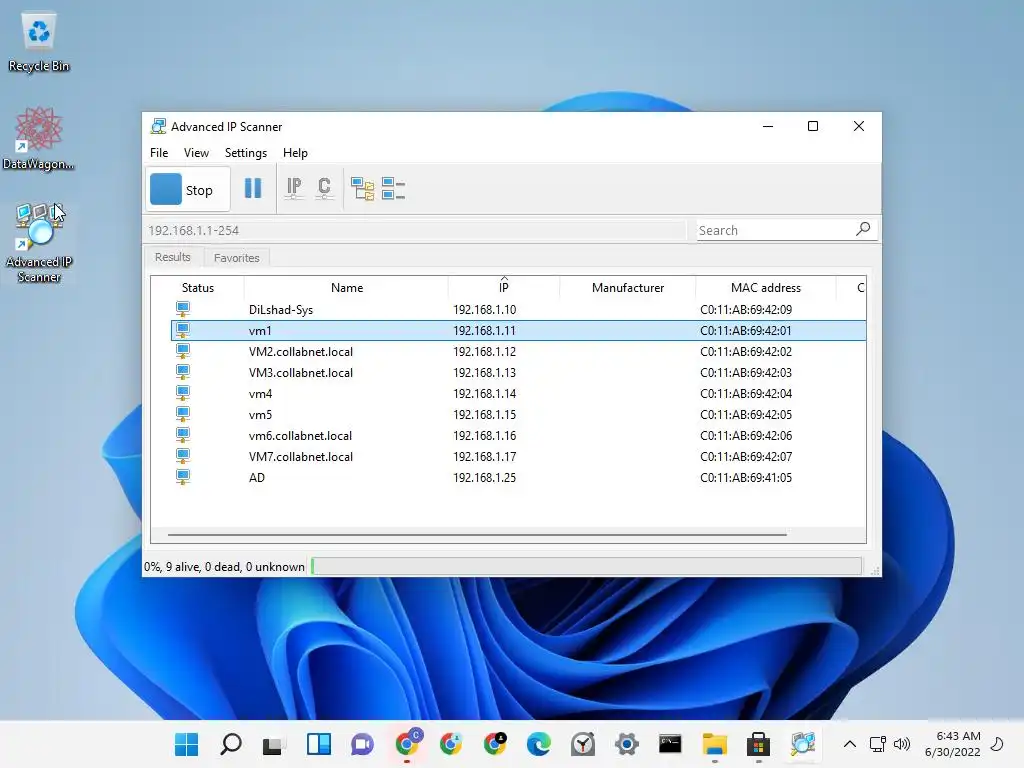The width and height of the screenshot is (1024, 768).
Task: Open the Help menu
Action: (295, 153)
